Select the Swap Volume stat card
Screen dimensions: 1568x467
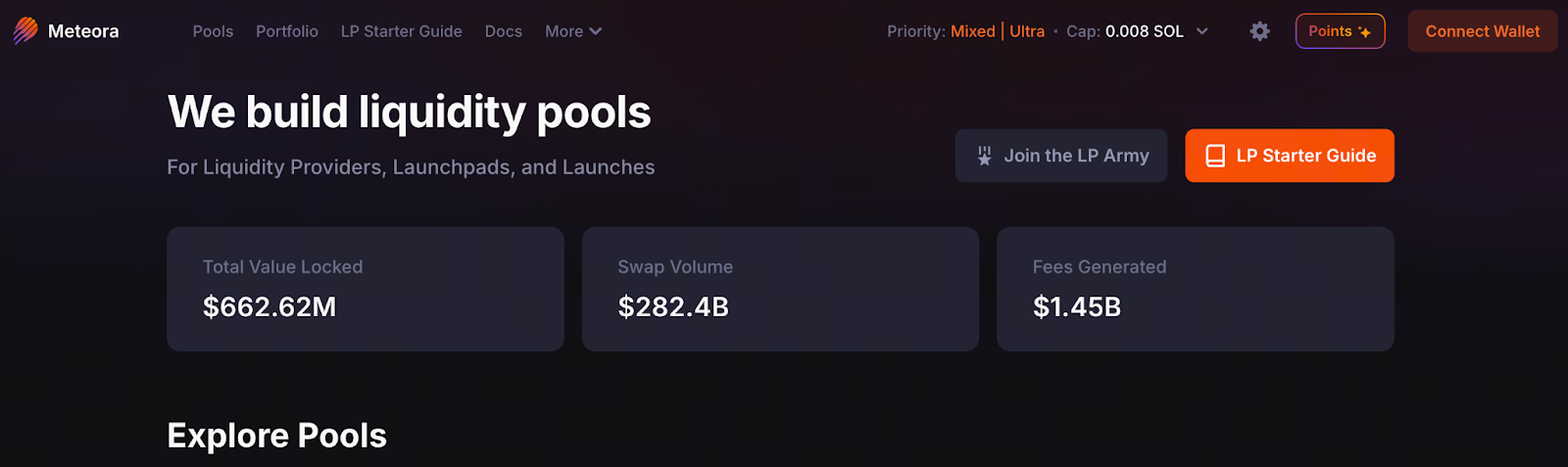point(780,289)
